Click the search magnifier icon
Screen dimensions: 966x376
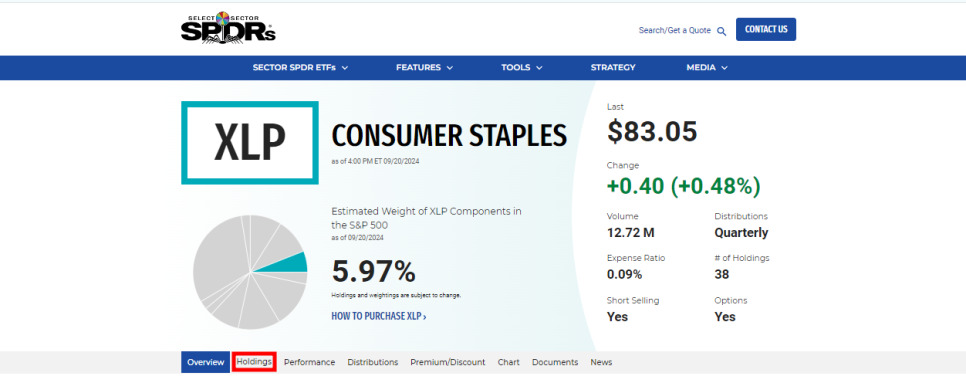[721, 31]
